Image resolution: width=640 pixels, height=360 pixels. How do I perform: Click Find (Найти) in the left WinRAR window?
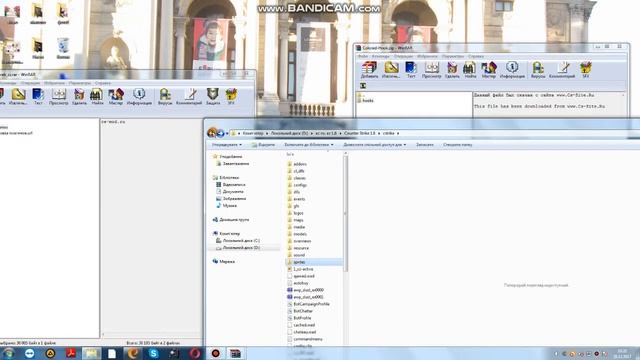(97, 97)
